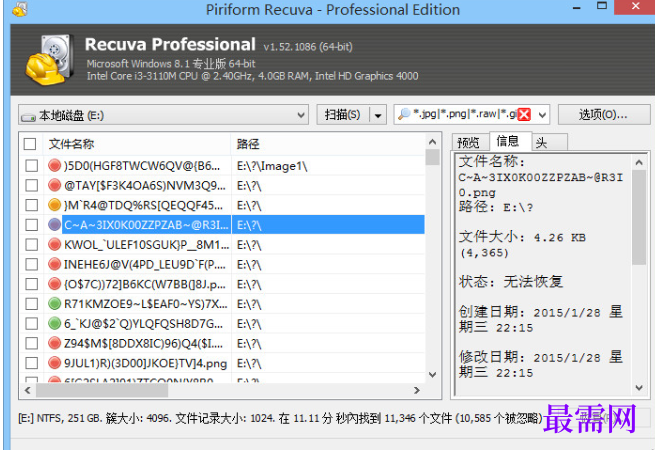Click the red status dot for Z94$M$[8DDX8IC
Image resolution: width=655 pixels, height=450 pixels.
click(x=54, y=343)
